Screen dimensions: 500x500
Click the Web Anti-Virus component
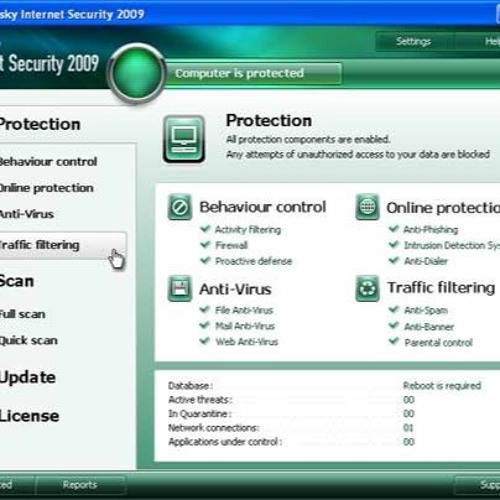[247, 342]
